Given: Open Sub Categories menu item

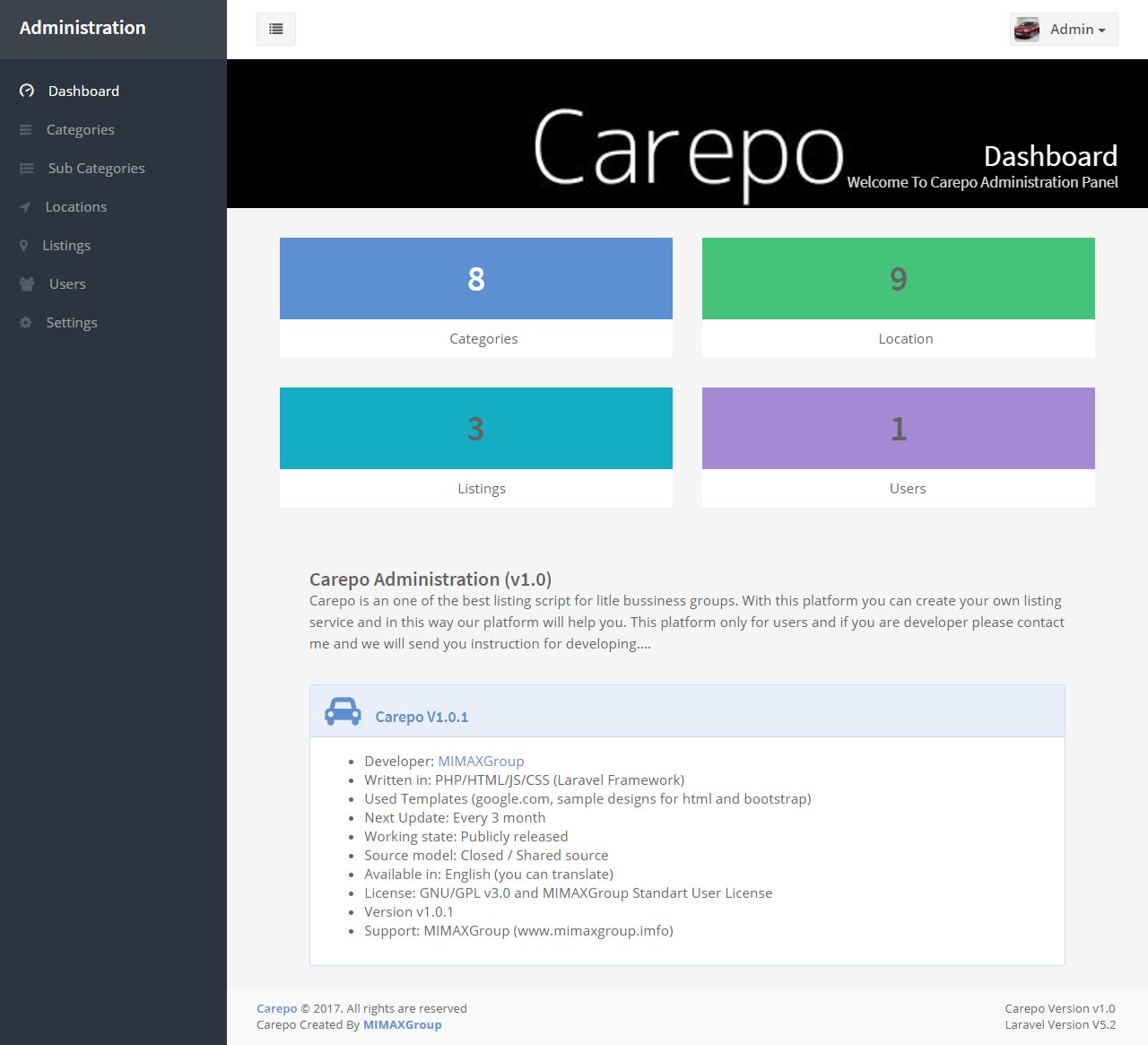Looking at the screenshot, I should point(113,168).
